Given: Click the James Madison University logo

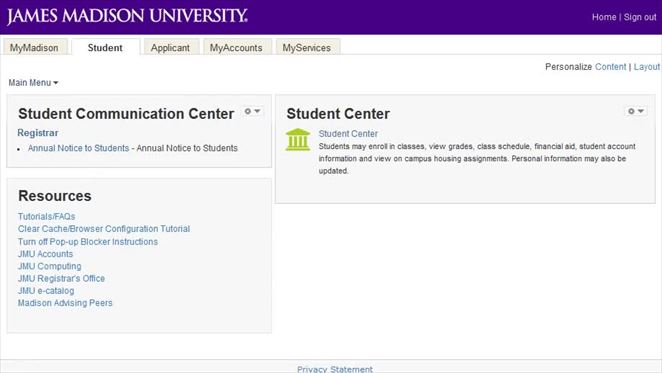Looking at the screenshot, I should tap(127, 16).
